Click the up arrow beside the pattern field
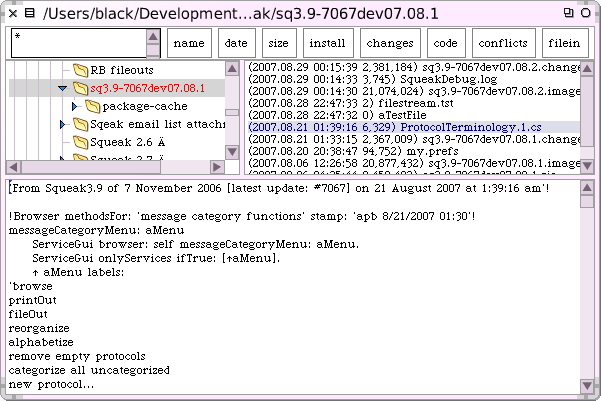Viewport: 601px width, 401px height. pos(153,35)
